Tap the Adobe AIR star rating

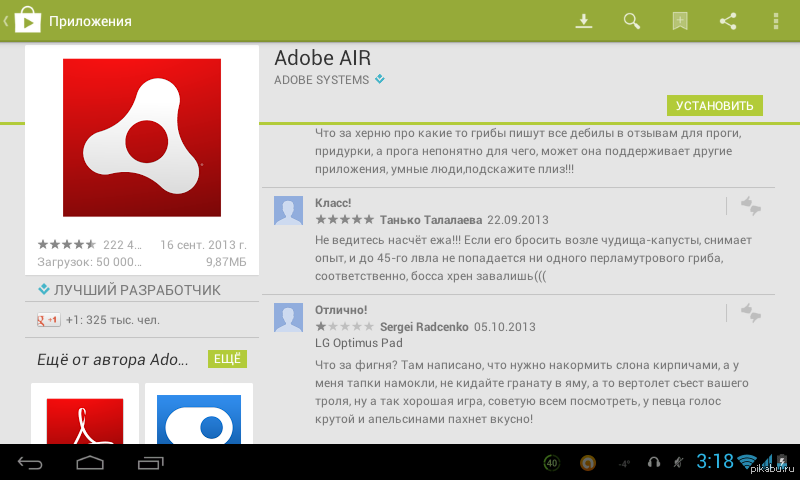click(x=66, y=245)
